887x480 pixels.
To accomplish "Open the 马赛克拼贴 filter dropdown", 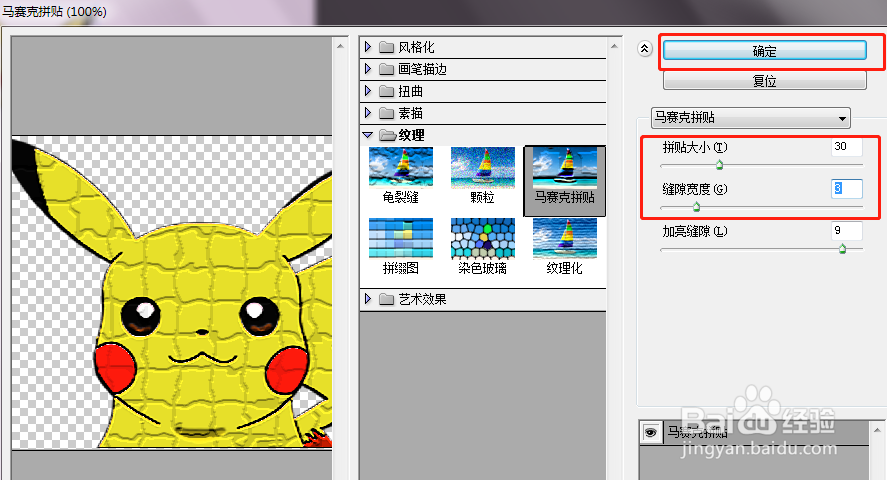I will (751, 118).
